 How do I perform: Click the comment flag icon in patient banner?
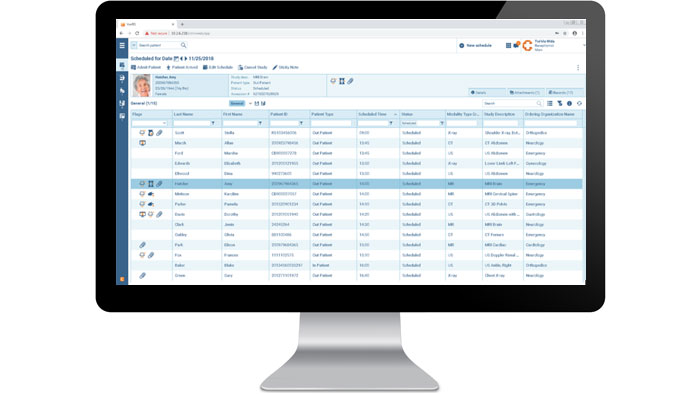coord(333,81)
